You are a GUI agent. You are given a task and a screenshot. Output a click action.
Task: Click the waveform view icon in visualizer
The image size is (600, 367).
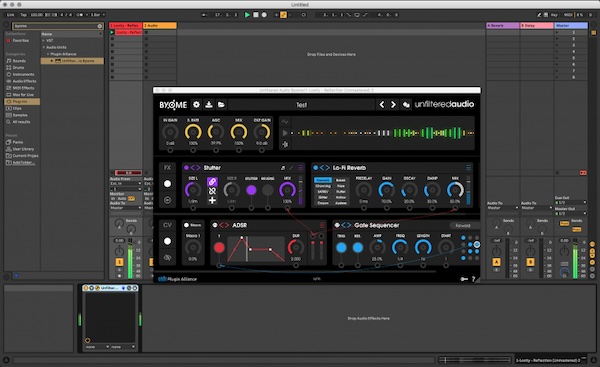coord(285,122)
